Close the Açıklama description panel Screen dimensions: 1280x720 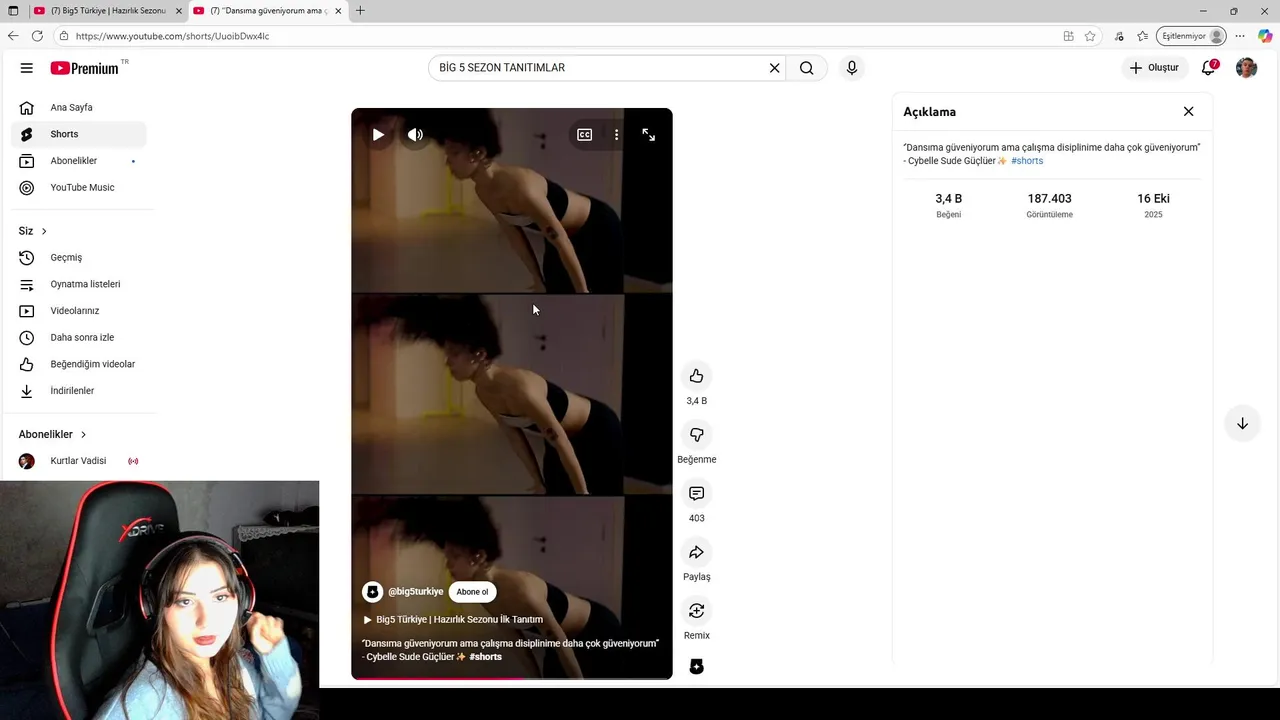coord(1189,112)
